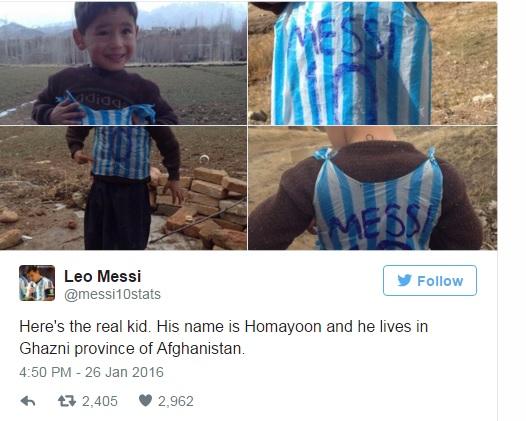Open the top-left photo of the smiling boy

click(123, 63)
